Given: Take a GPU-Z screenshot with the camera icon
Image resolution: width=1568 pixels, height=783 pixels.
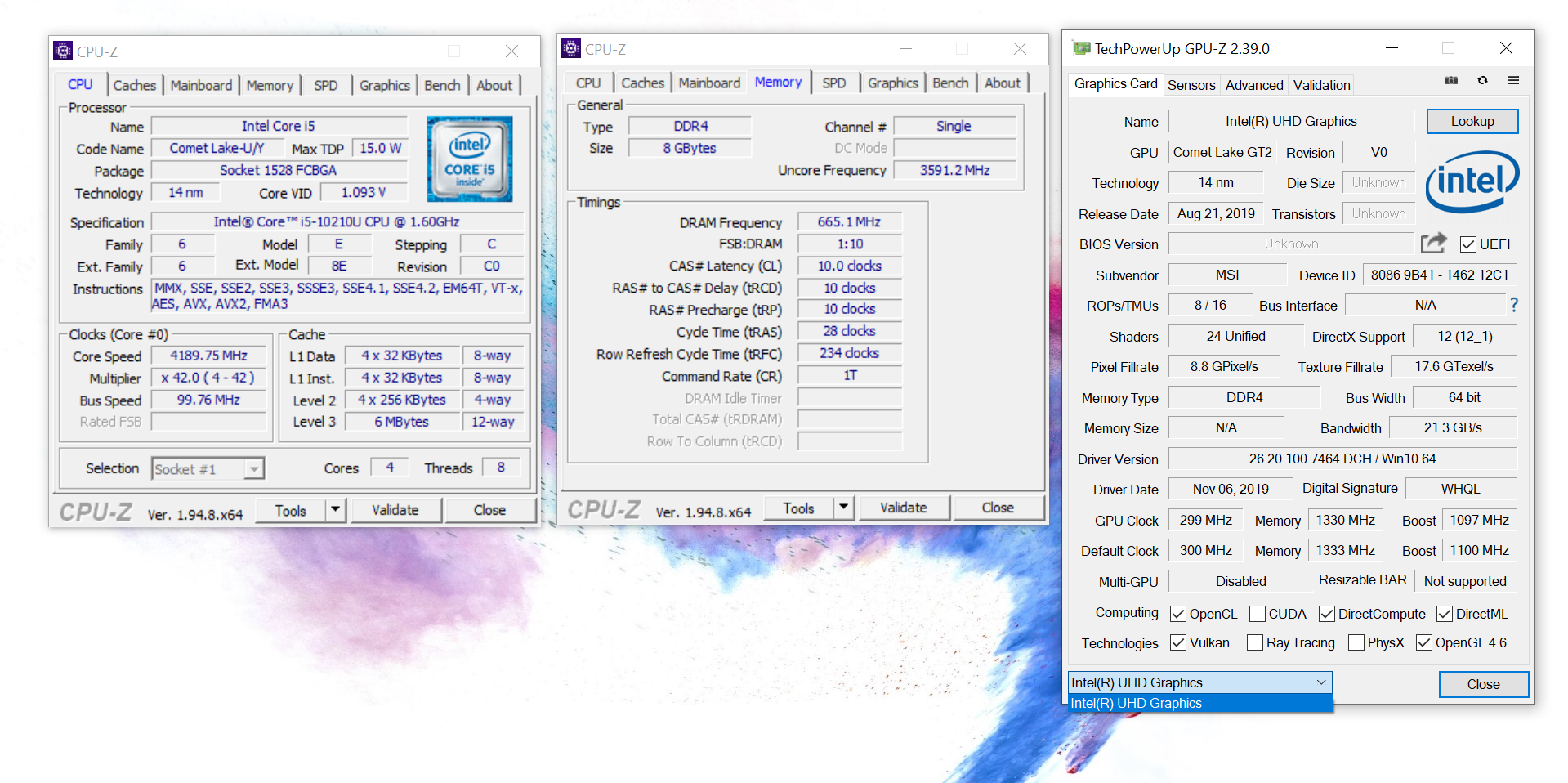Looking at the screenshot, I should click(x=1451, y=80).
